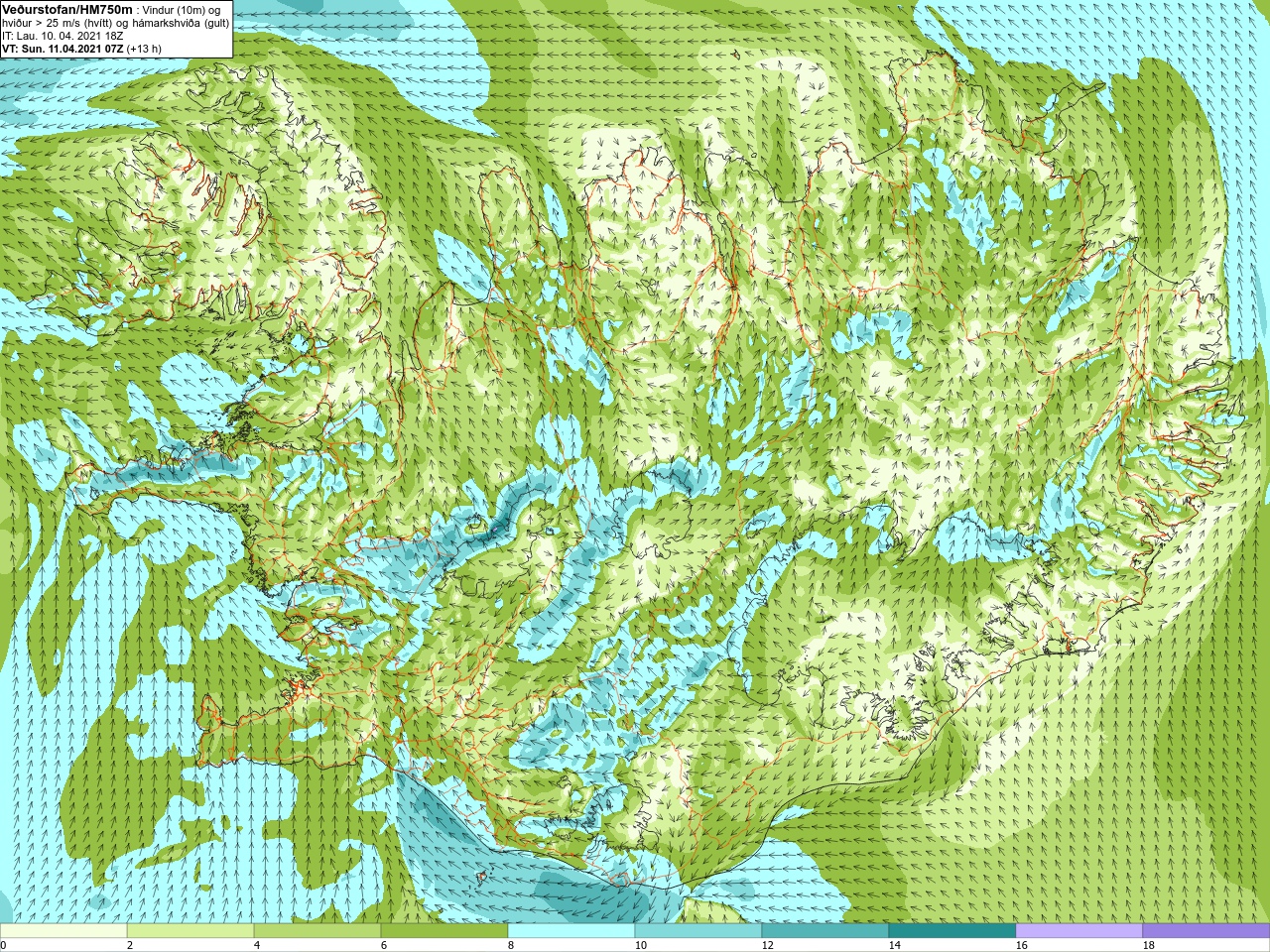Click the legend scale label "0"
The width and height of the screenshot is (1270, 952).
(3, 945)
